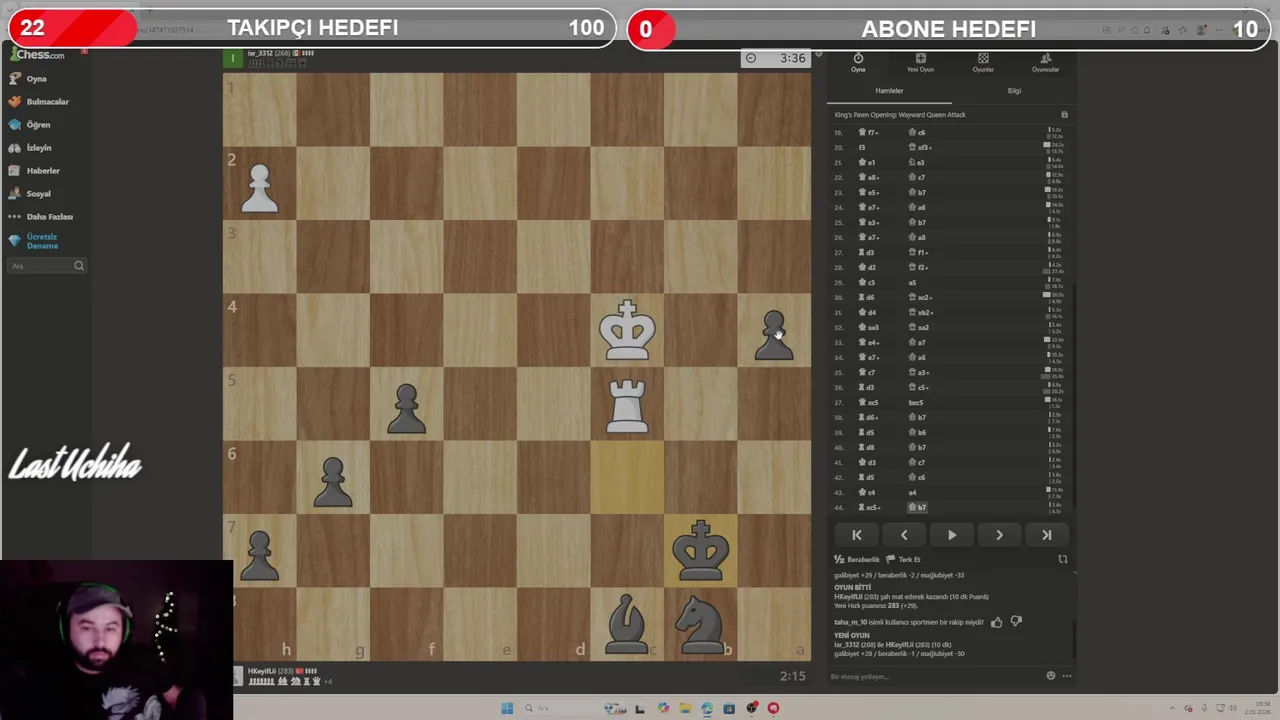
Task: Click the red circle app in taskbar
Action: click(x=773, y=708)
